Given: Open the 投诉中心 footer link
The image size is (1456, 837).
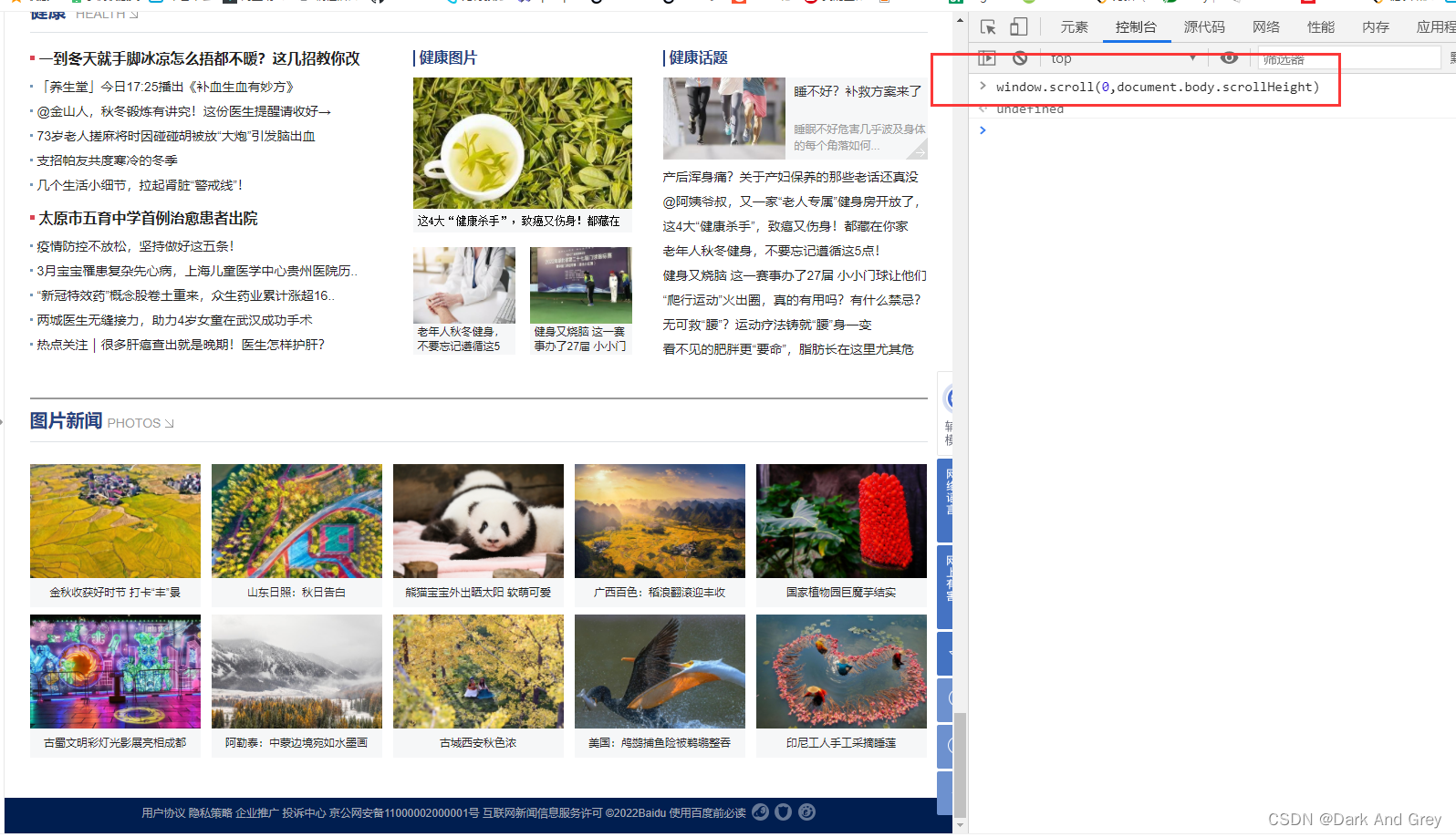Looking at the screenshot, I should click(x=304, y=813).
